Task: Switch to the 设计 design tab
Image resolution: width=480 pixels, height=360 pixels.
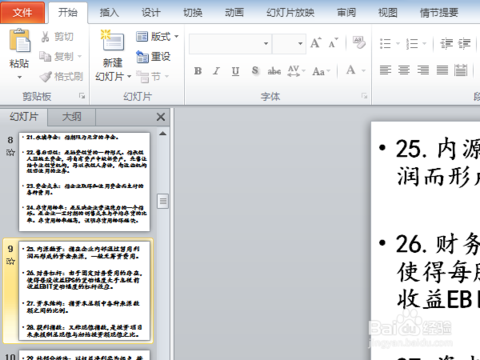Action: (151, 13)
